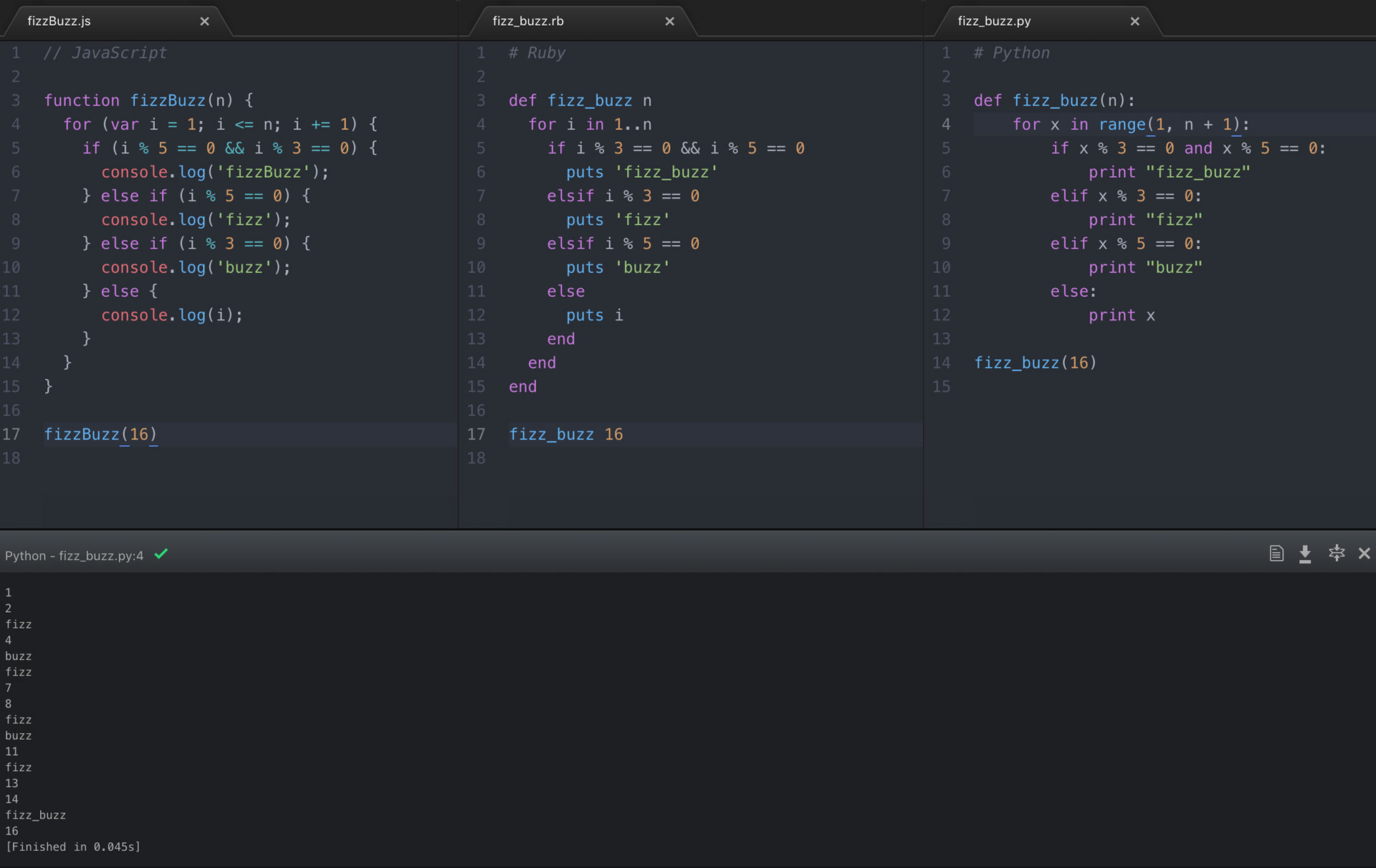Close the fizz_buzz.py tab
1376x868 pixels.
(x=1134, y=22)
